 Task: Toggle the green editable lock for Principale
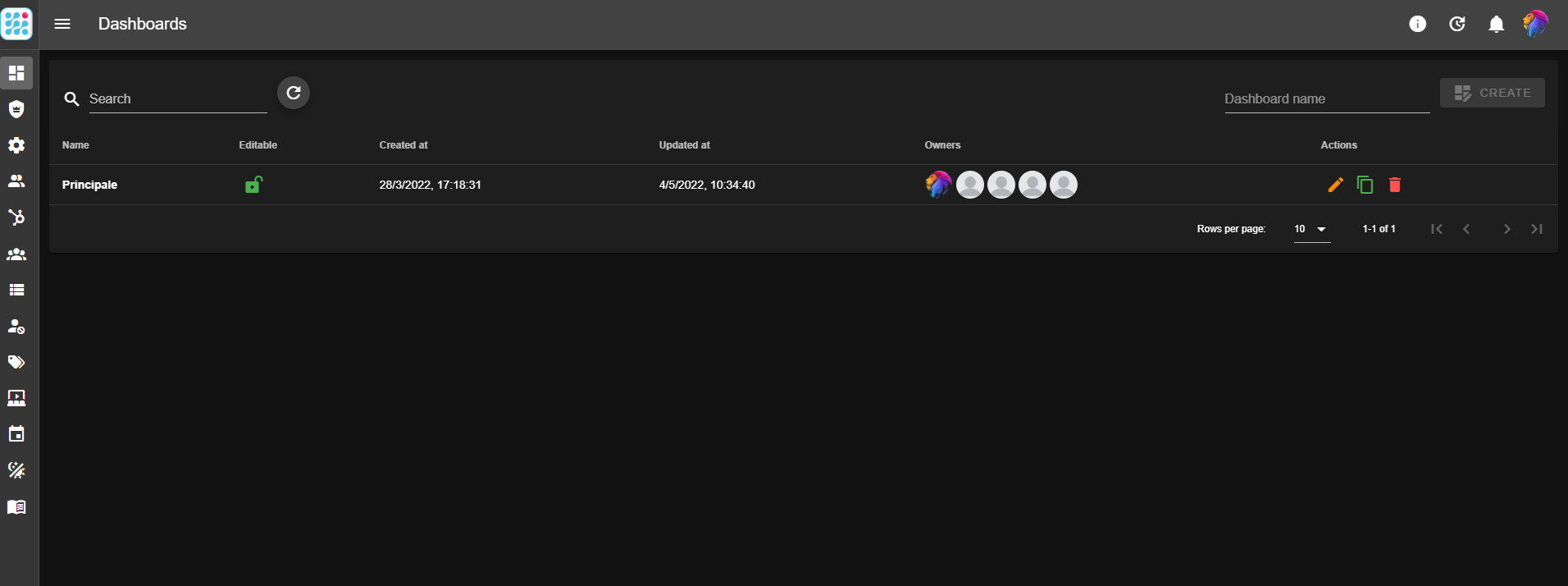coord(253,185)
